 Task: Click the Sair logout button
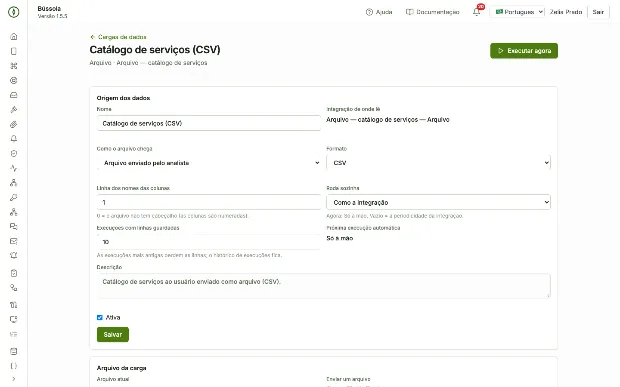(598, 12)
